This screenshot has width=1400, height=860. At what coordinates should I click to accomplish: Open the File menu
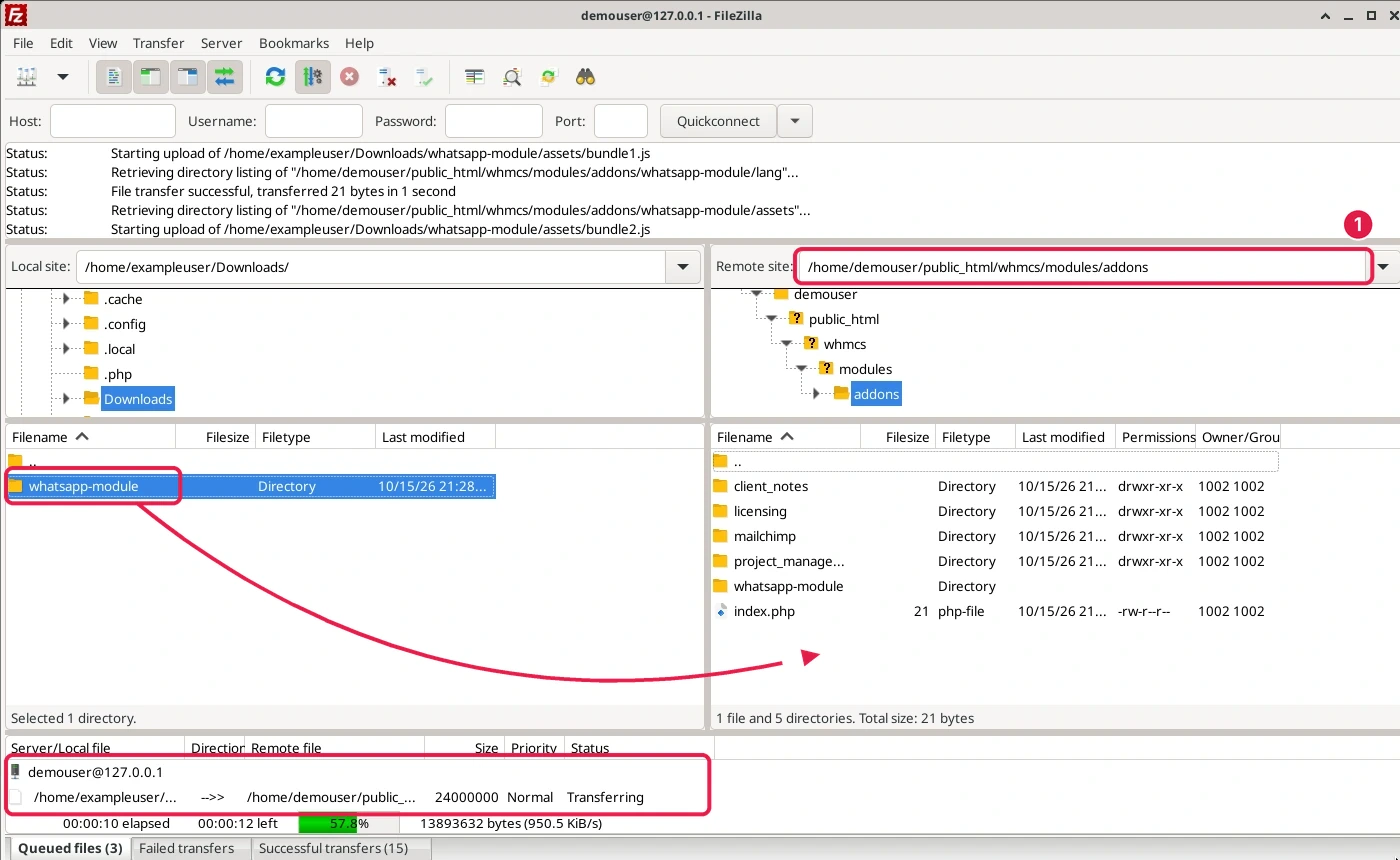coord(23,43)
